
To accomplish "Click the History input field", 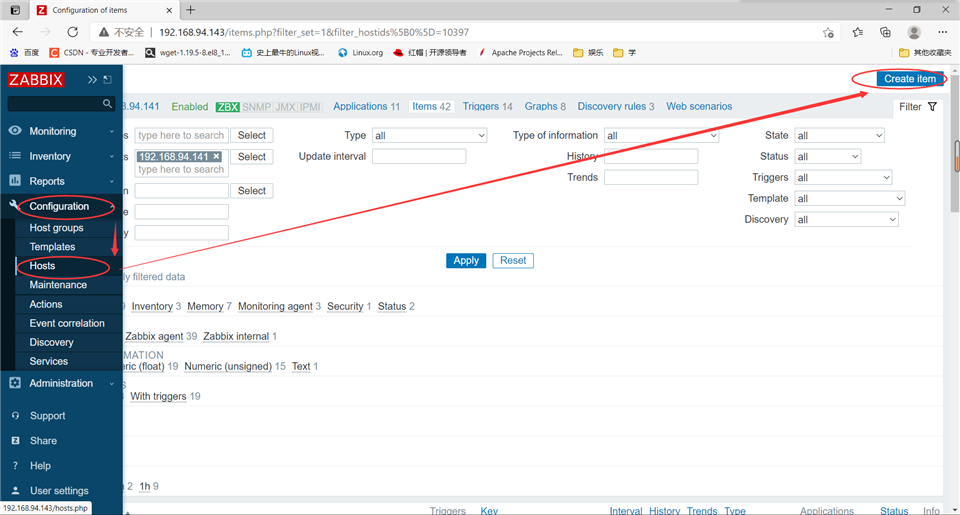I will (x=651, y=156).
